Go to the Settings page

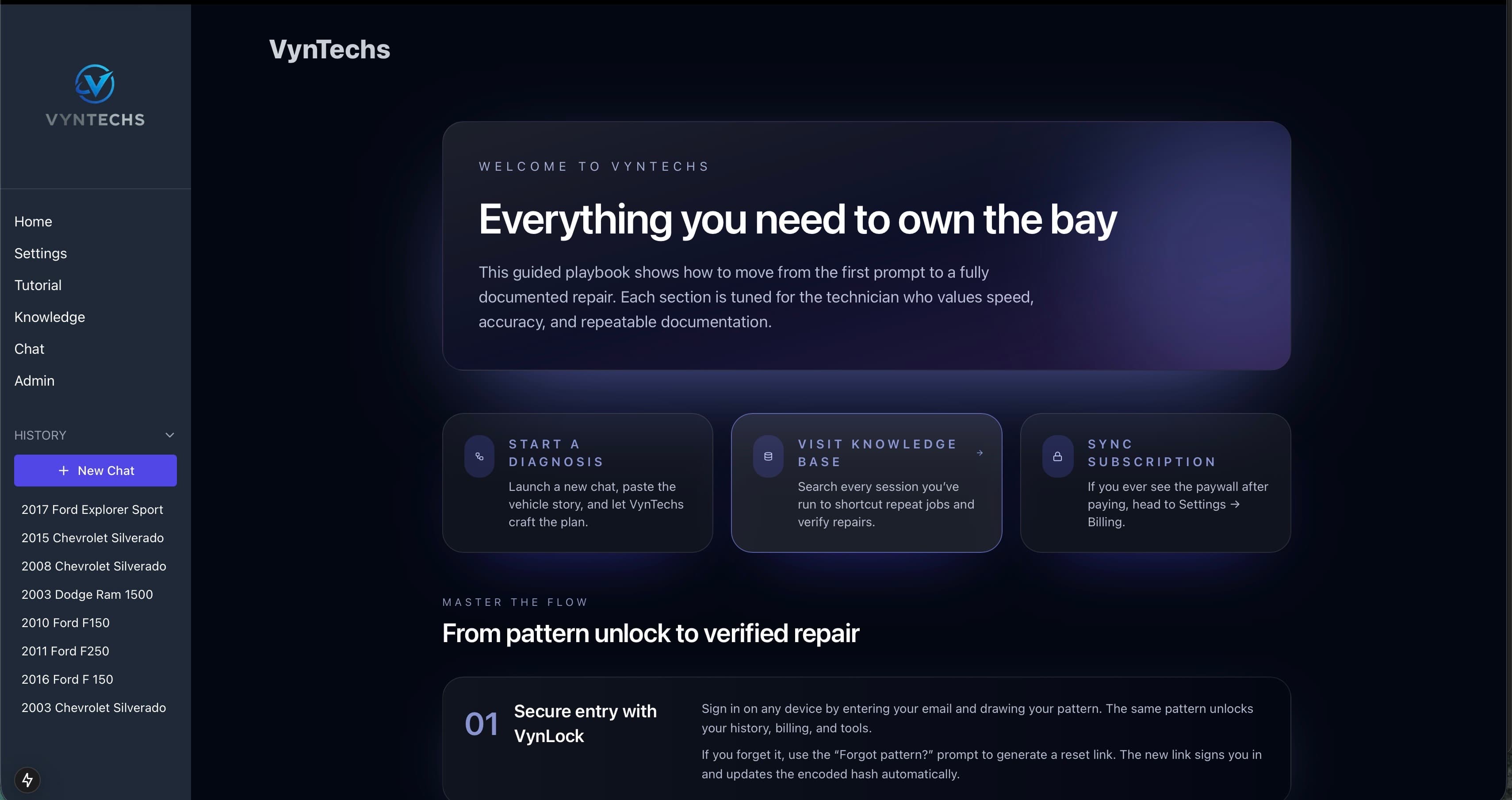(41, 253)
